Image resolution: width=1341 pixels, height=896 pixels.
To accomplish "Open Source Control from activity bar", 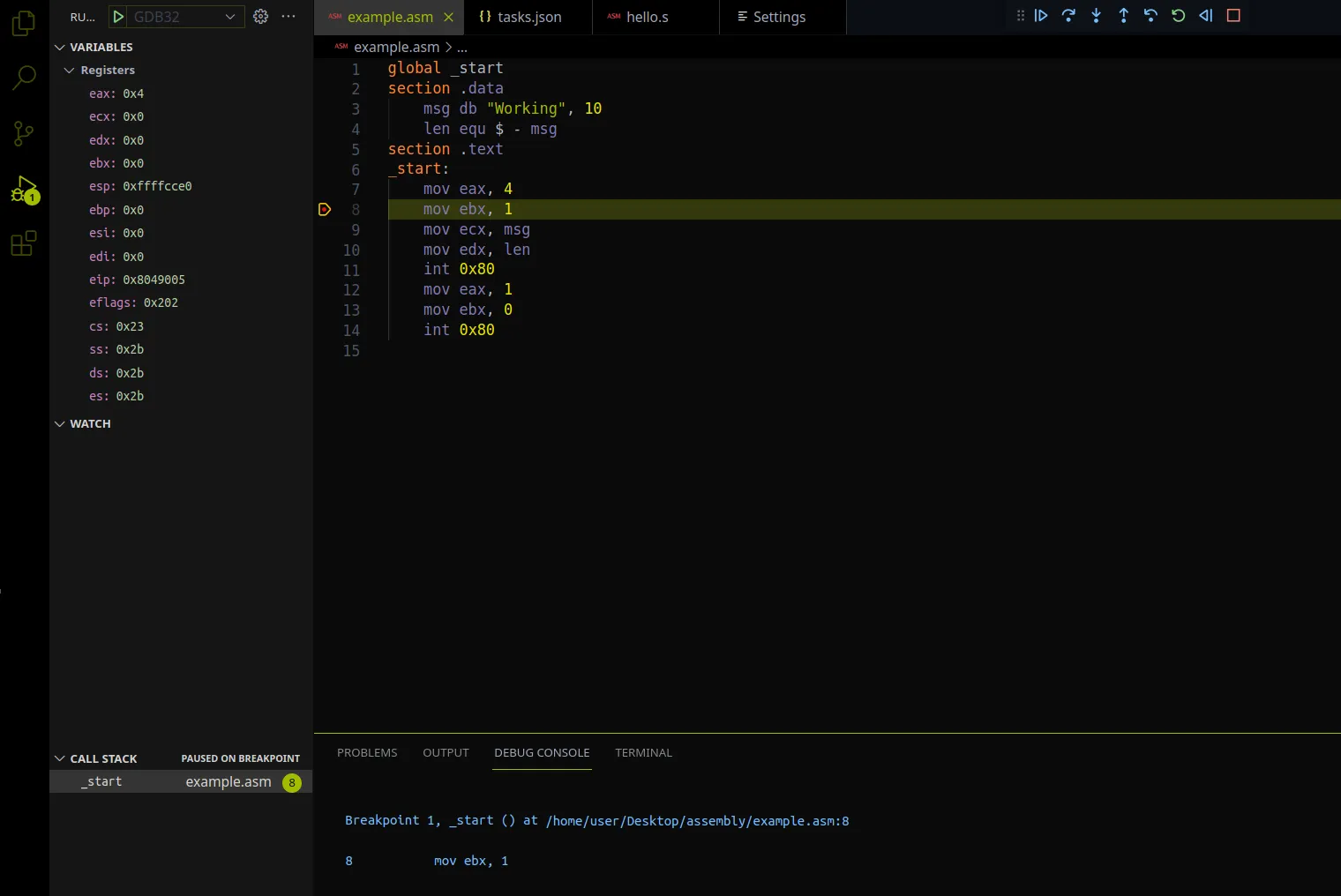I will (x=24, y=133).
